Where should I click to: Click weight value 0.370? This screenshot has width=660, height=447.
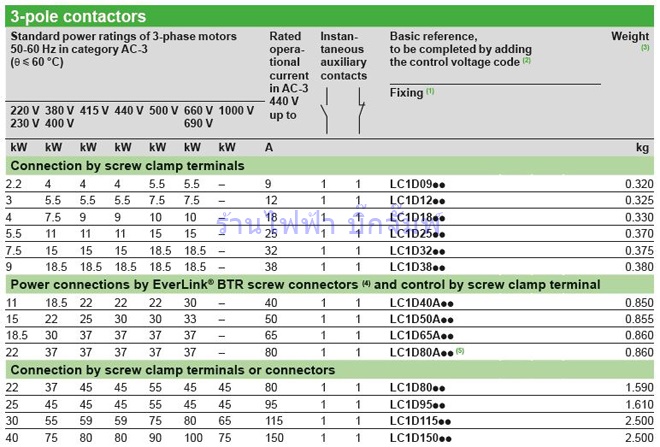click(639, 234)
